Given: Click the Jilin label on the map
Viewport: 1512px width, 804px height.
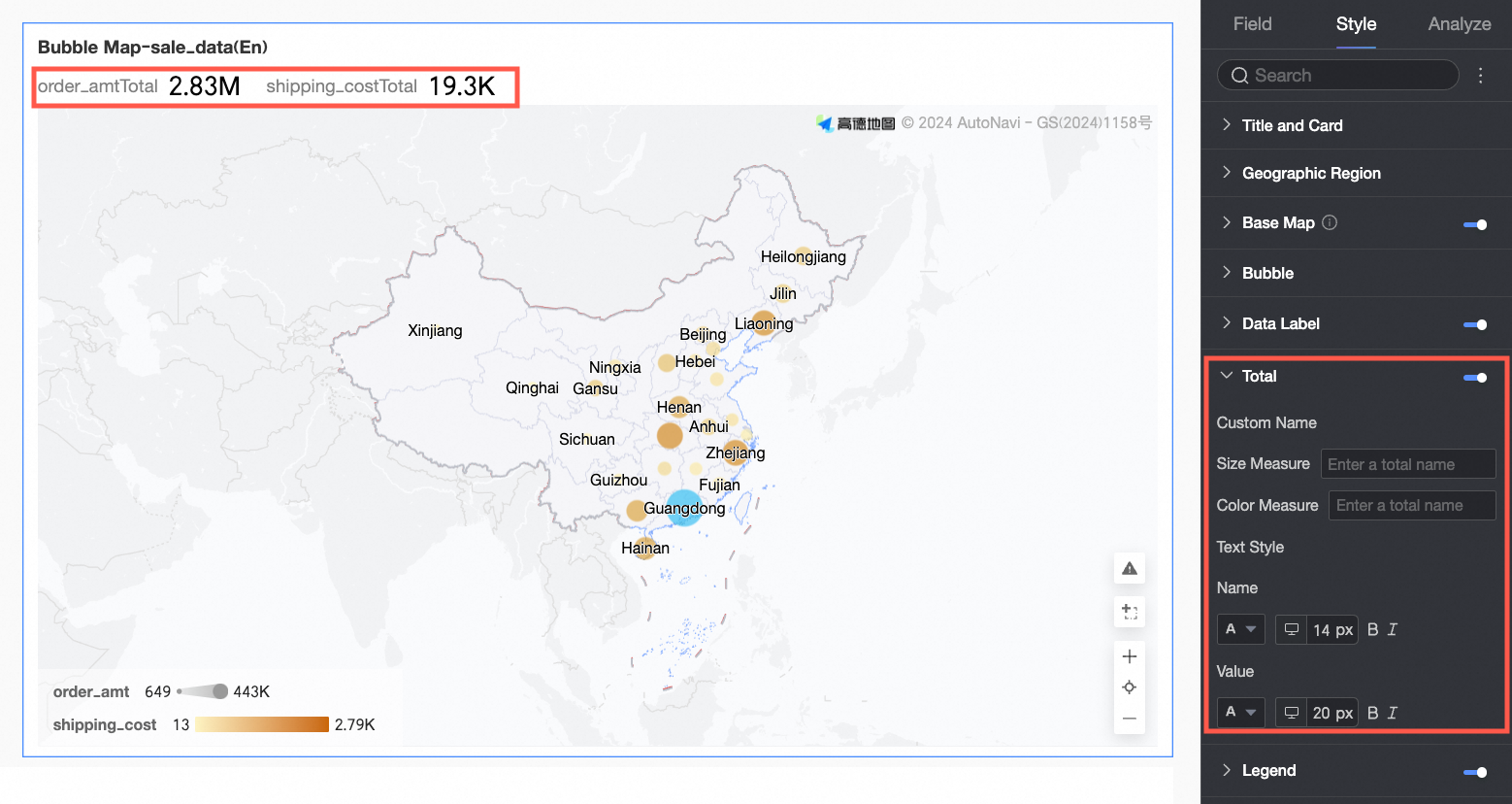Looking at the screenshot, I should [783, 294].
